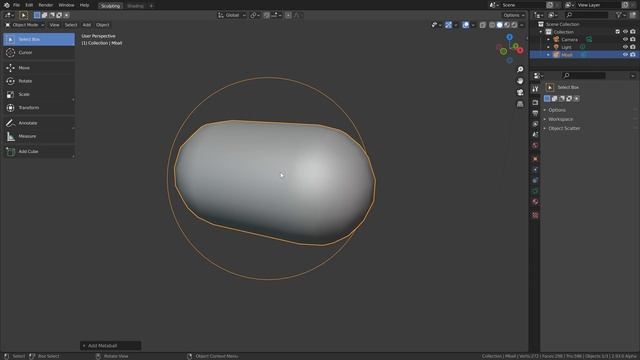Image resolution: width=640 pixels, height=360 pixels.
Task: Open the checkered Texture properties tab
Action: 535,215
